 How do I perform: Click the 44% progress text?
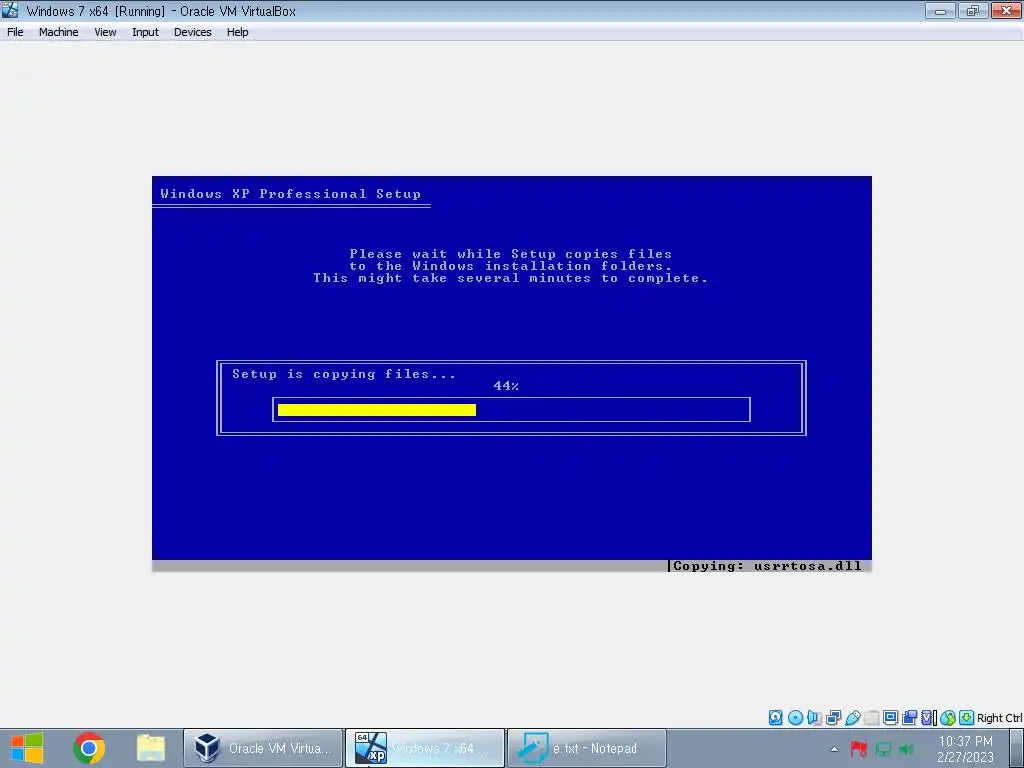(506, 386)
